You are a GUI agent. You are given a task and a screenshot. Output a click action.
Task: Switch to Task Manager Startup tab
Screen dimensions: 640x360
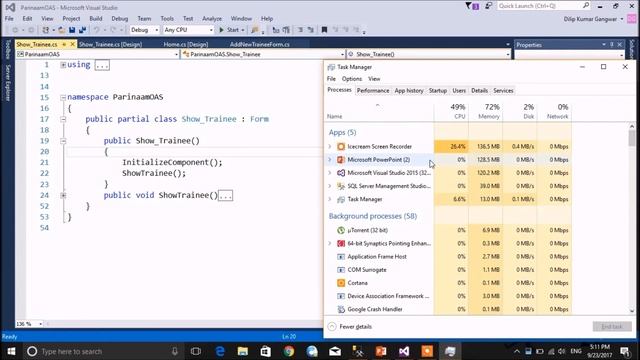[438, 91]
